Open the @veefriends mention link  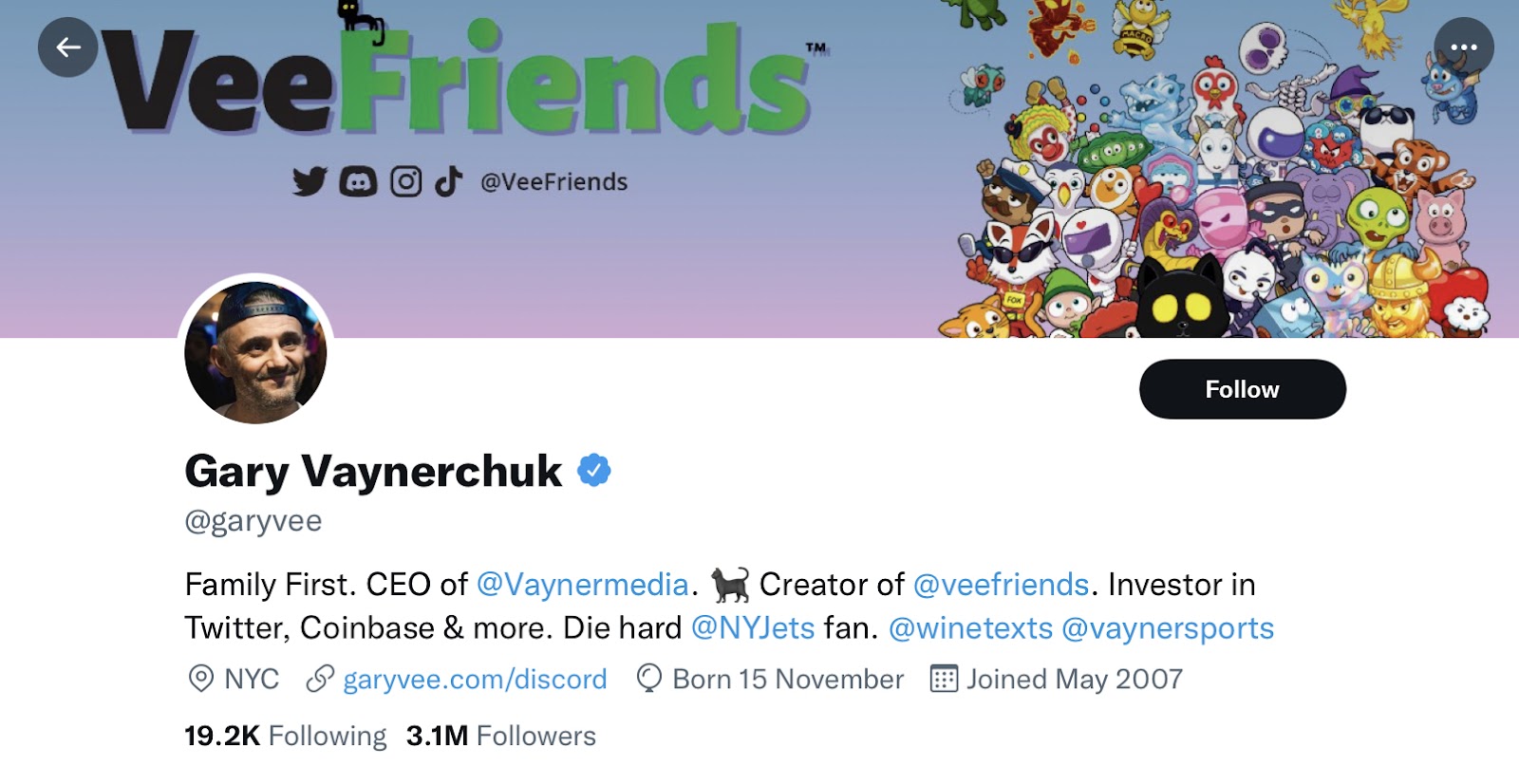tap(1001, 585)
